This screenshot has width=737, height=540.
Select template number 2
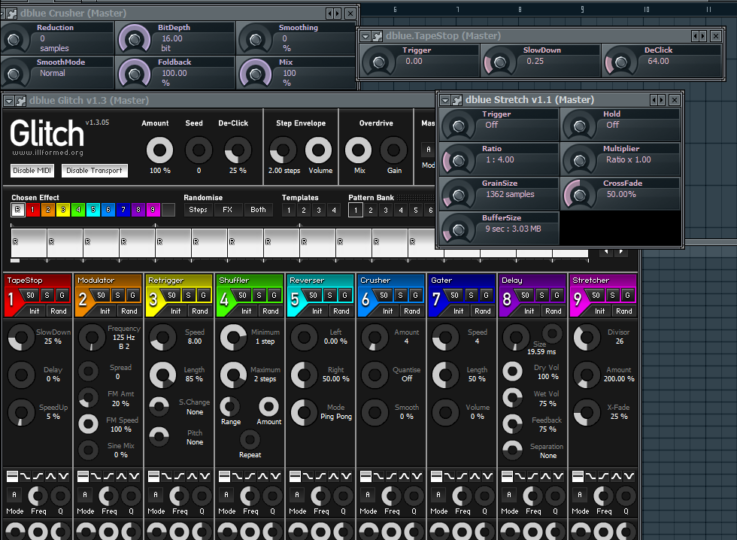(x=304, y=210)
